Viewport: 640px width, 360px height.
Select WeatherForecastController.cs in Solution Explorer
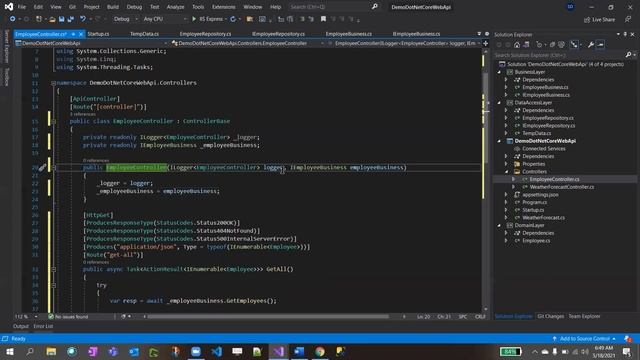[562, 187]
